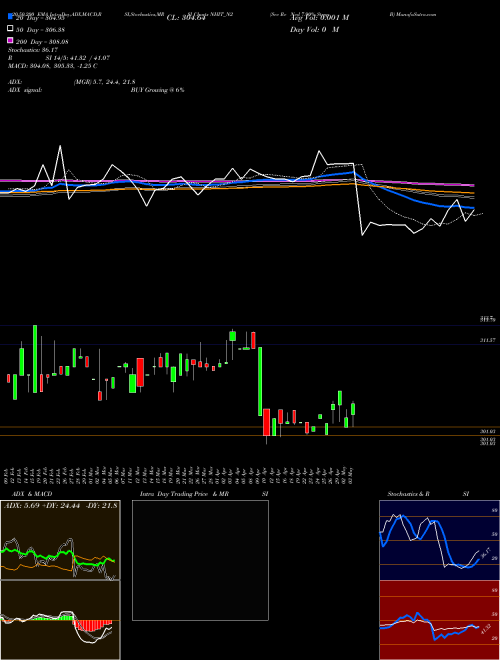Click the 'SI 14/3: 41.32 / 41.07' reading

click(x=77, y=58)
